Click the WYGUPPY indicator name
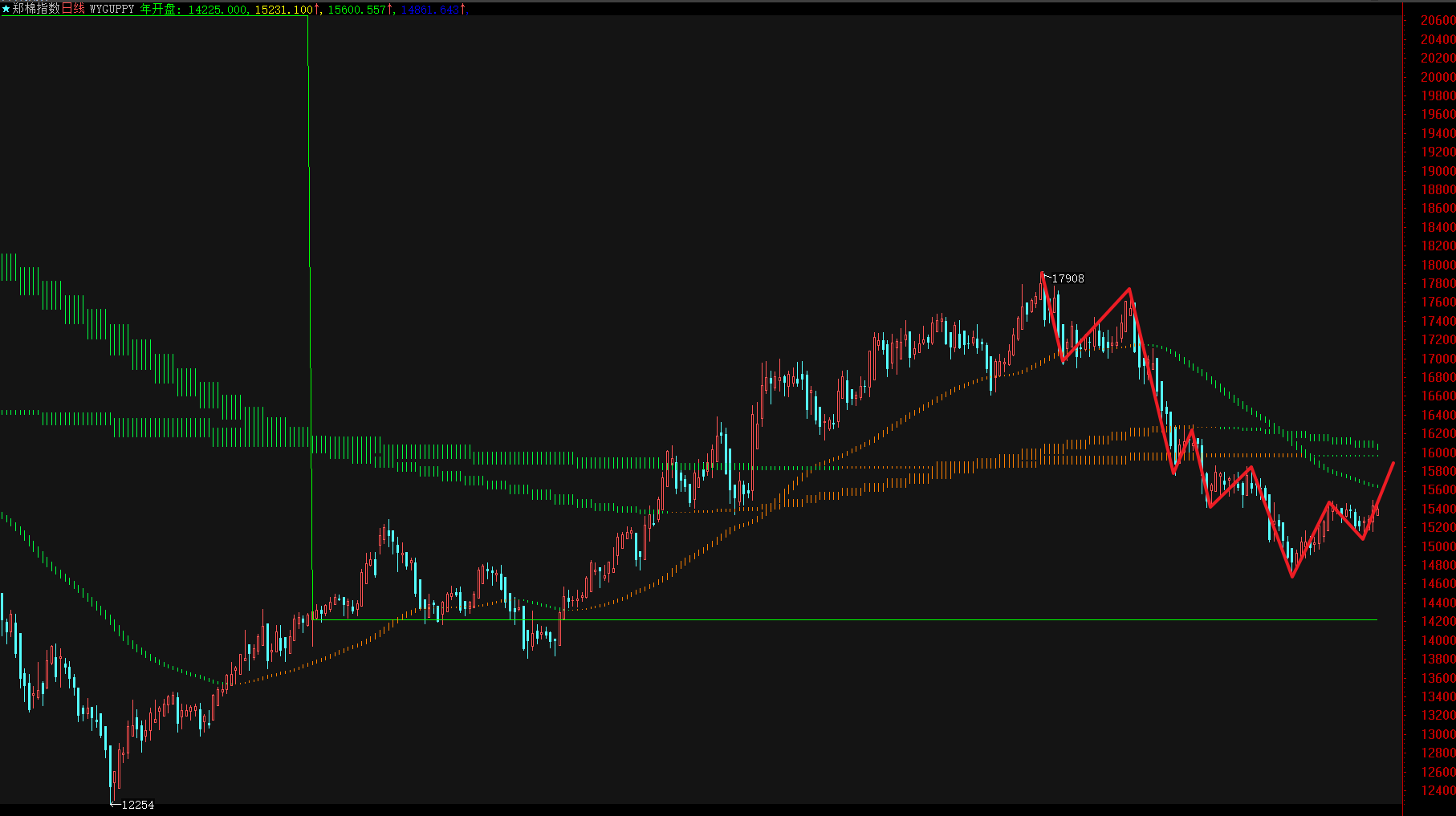 tap(112, 9)
